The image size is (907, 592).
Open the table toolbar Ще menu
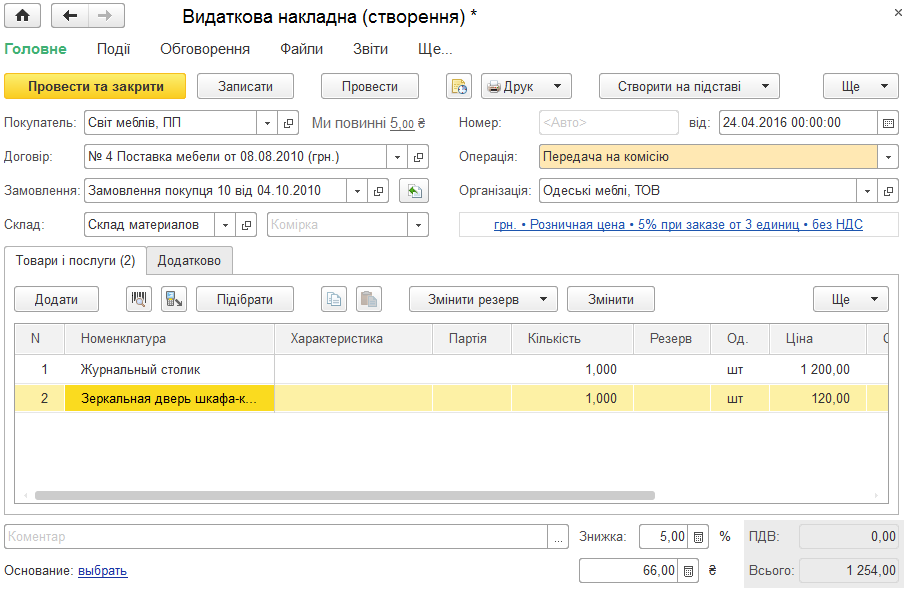pos(851,299)
